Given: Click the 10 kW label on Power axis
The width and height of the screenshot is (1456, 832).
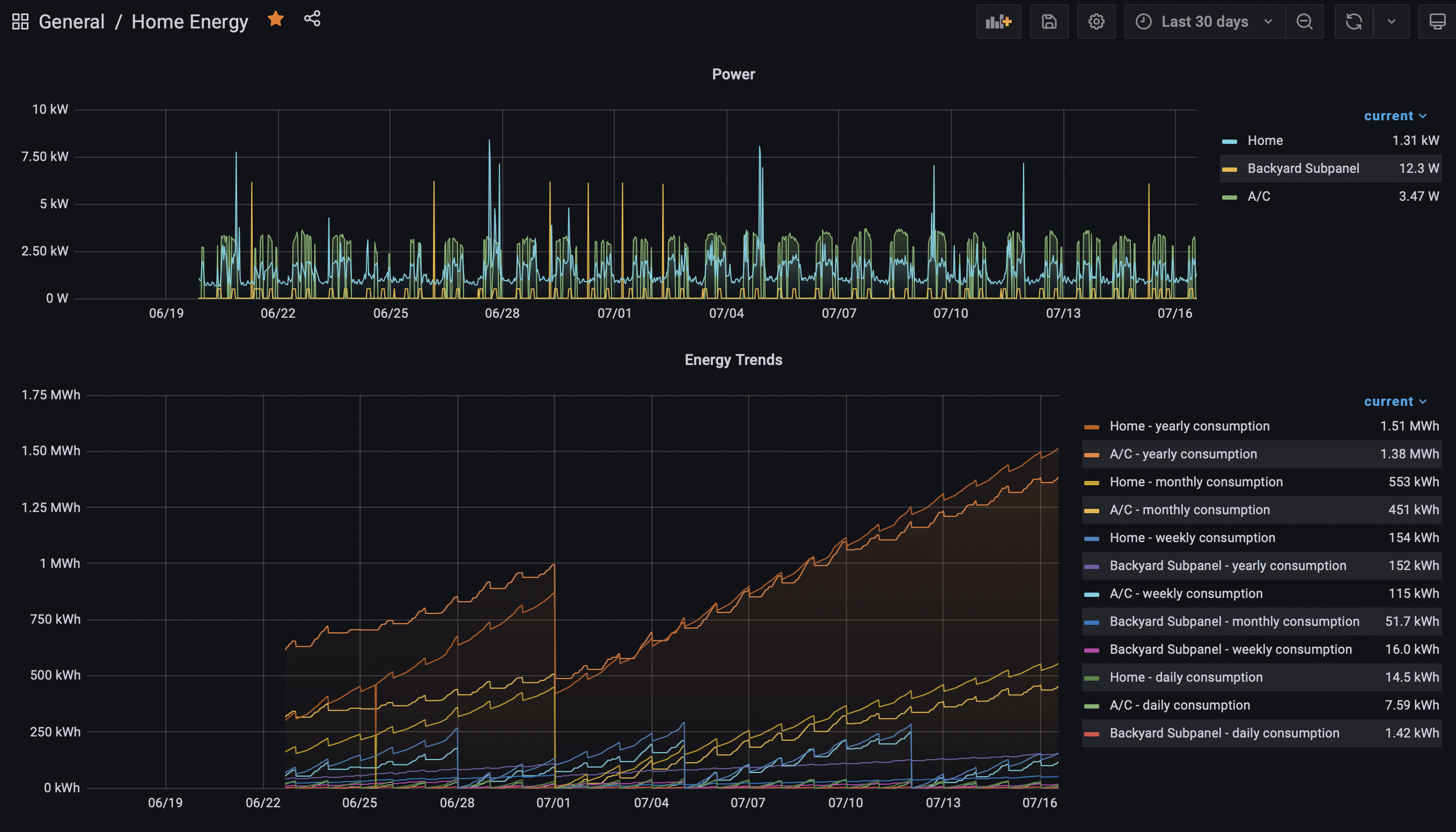Looking at the screenshot, I should [50, 110].
